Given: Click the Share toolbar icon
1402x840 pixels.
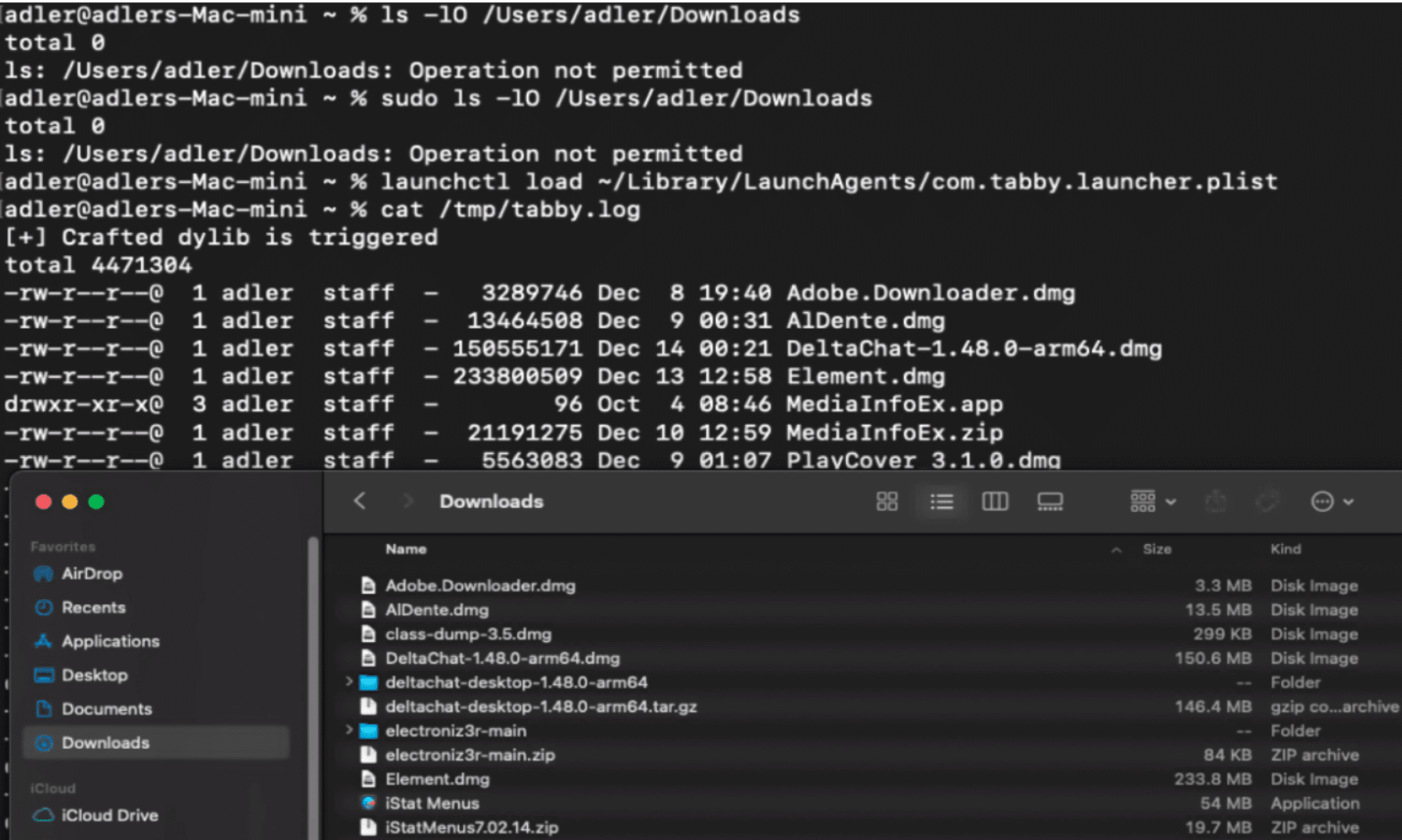Looking at the screenshot, I should [x=1216, y=501].
